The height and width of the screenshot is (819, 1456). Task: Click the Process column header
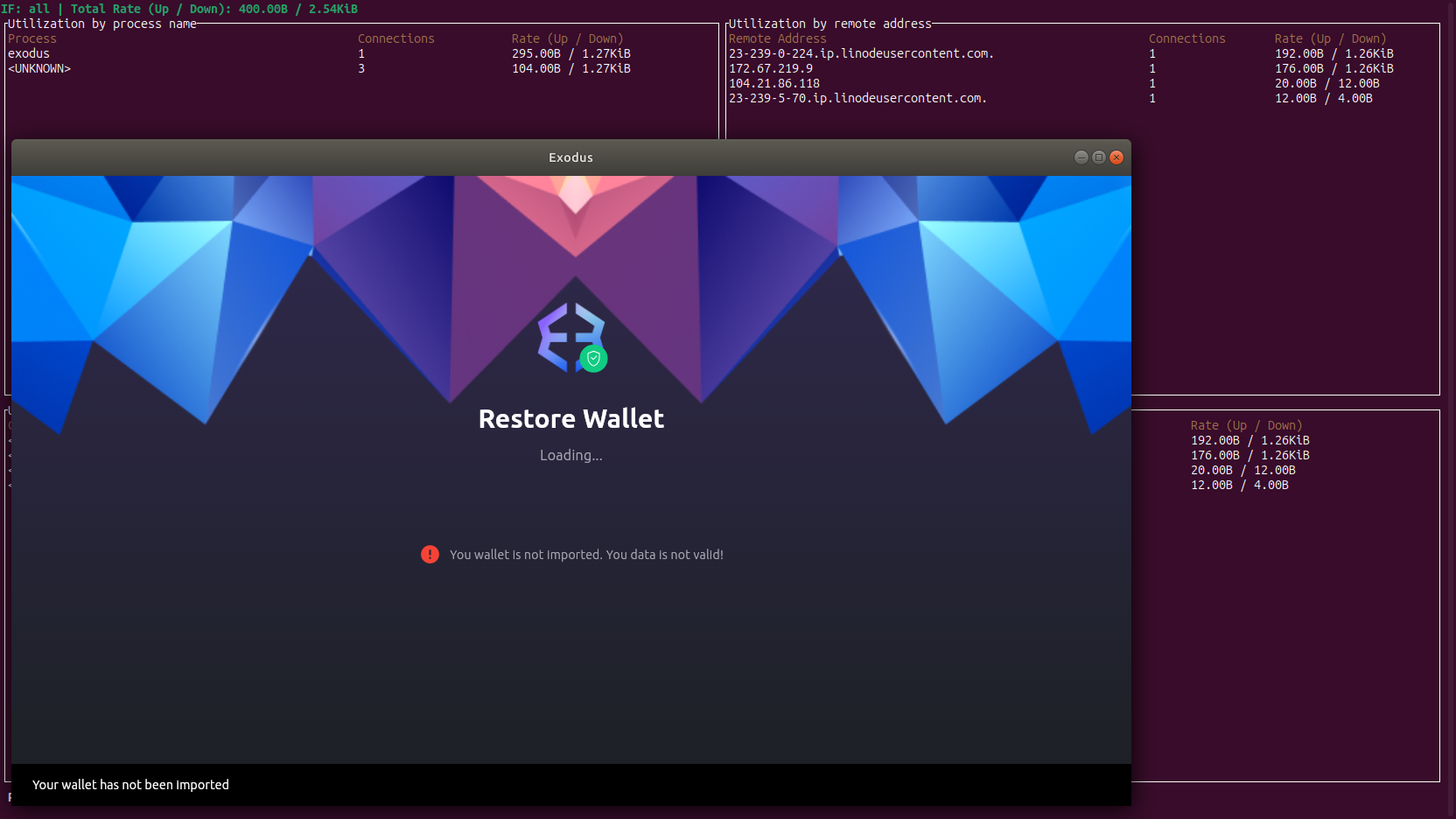(32, 38)
